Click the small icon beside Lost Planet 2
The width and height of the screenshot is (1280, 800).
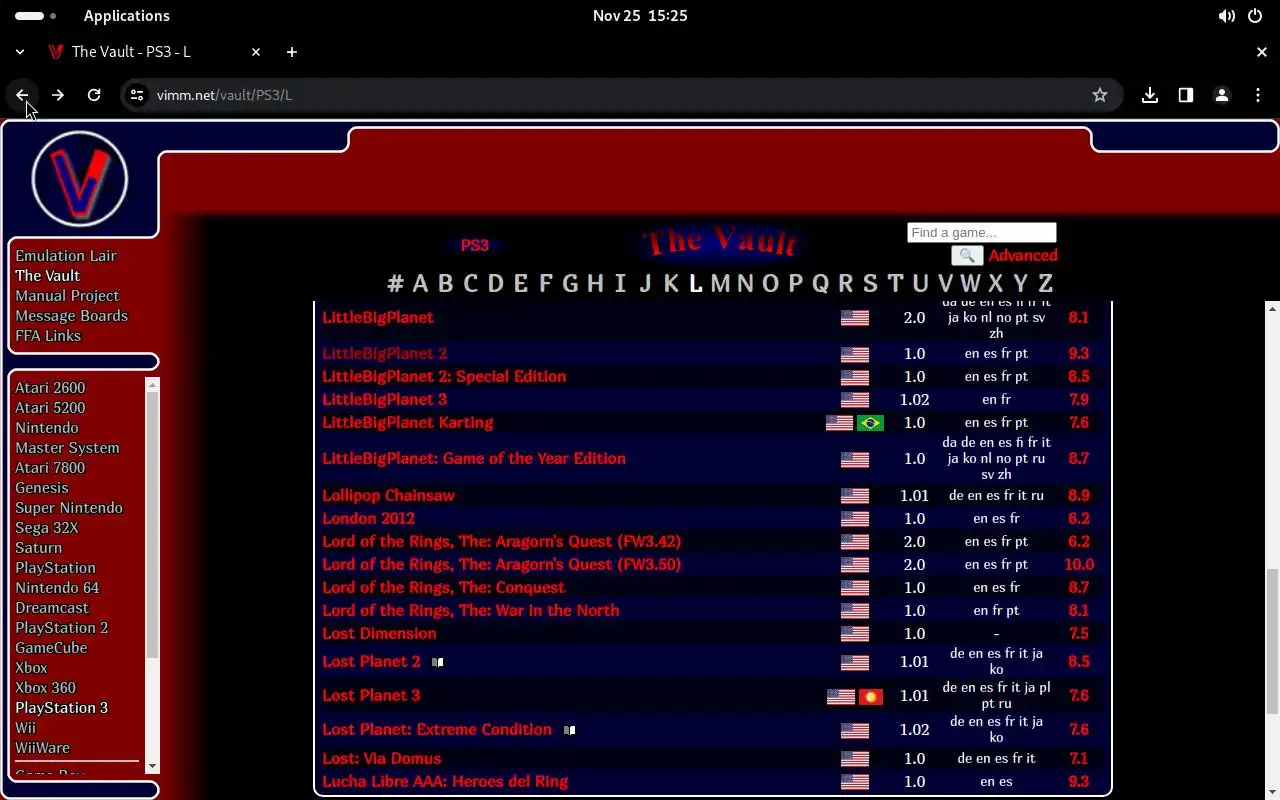437,662
